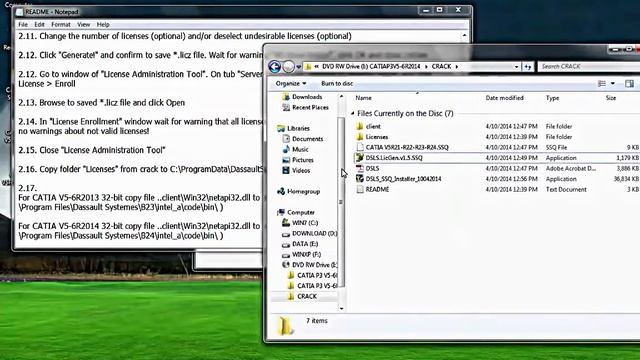The width and height of the screenshot is (640, 360).
Task: Click navigation pane scroll up arrow
Action: 341,97
